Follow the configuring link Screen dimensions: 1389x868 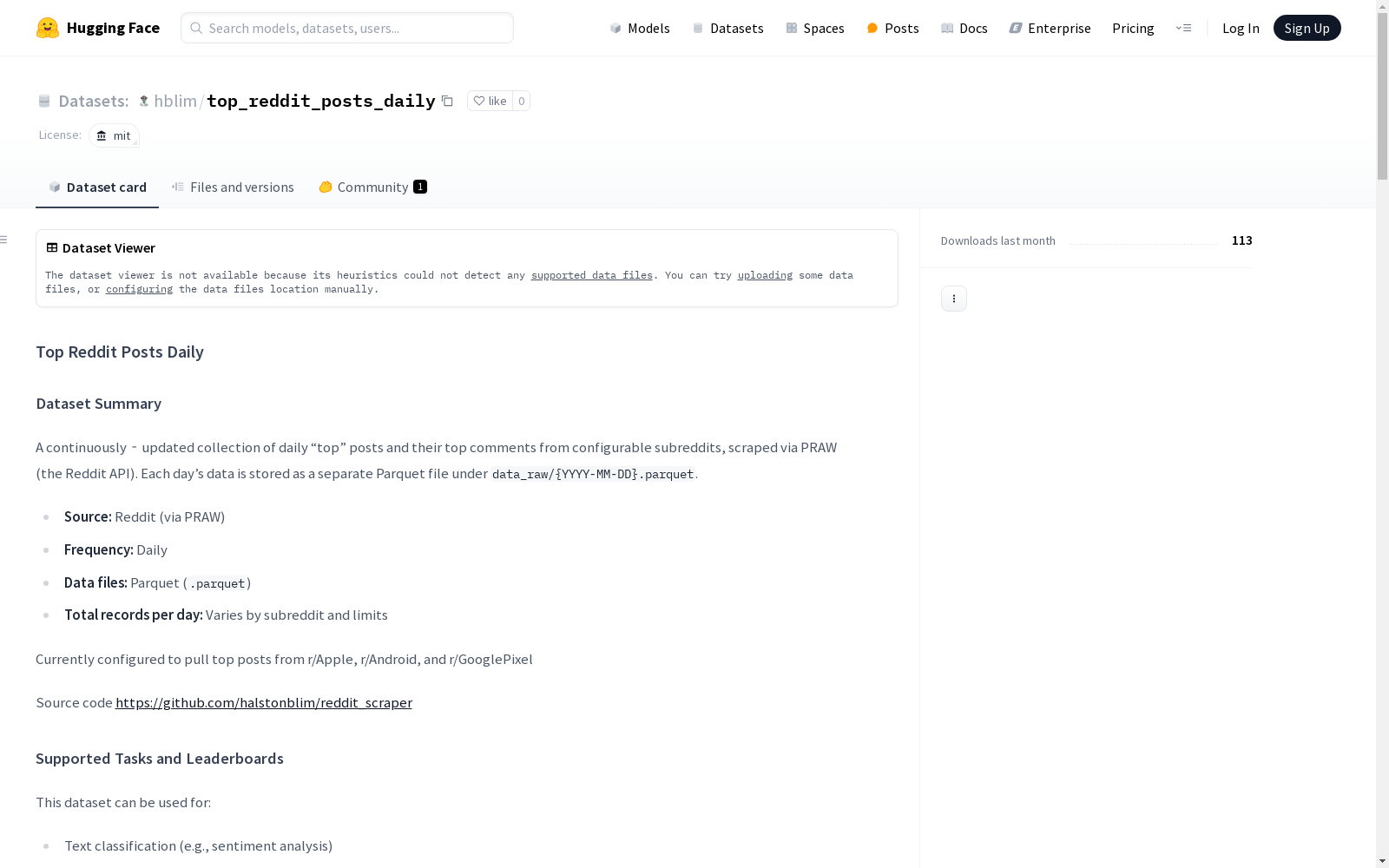139,289
